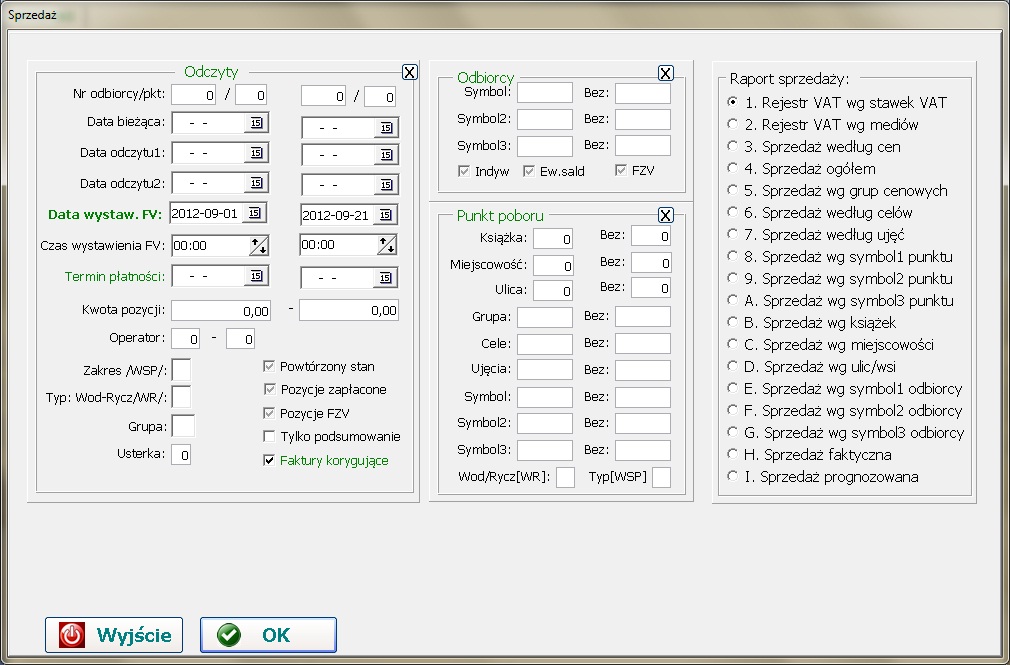Open calendar for first Termin płatności field
Viewport: 1010px width, 665px height.
(256, 276)
